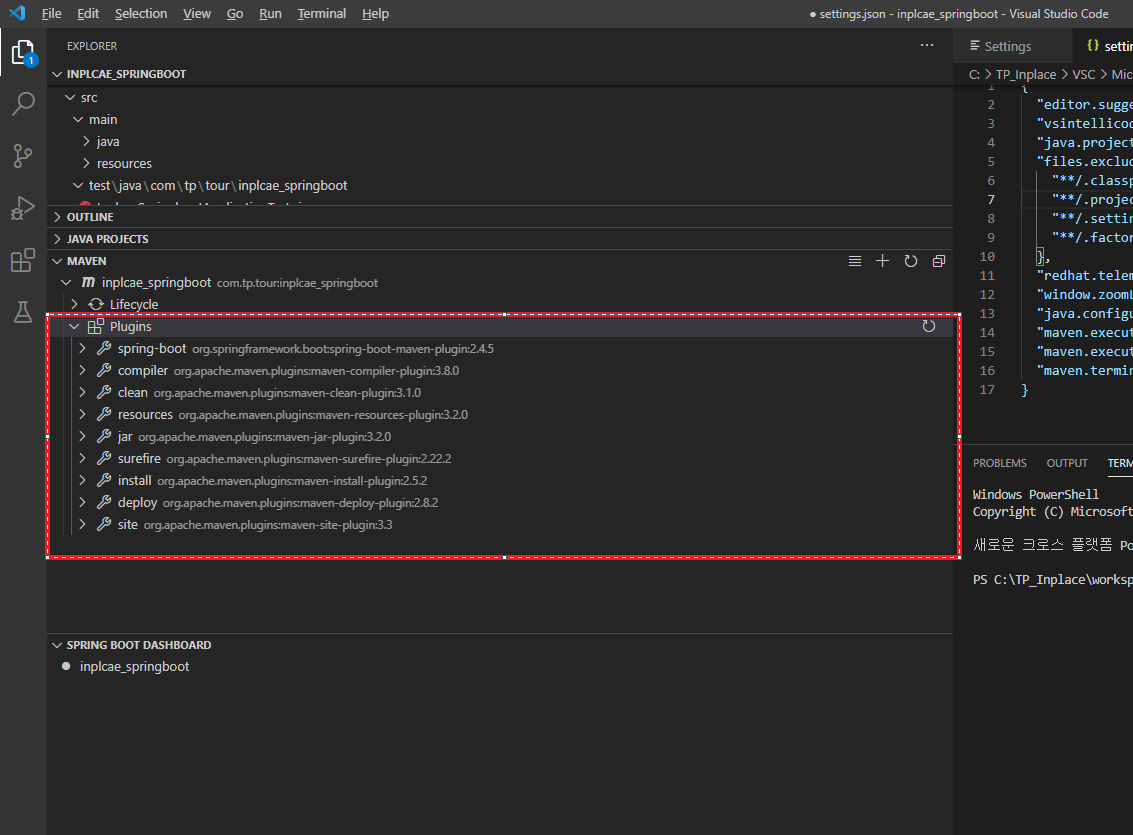1133x835 pixels.
Task: Open the View menu
Action: tap(197, 13)
